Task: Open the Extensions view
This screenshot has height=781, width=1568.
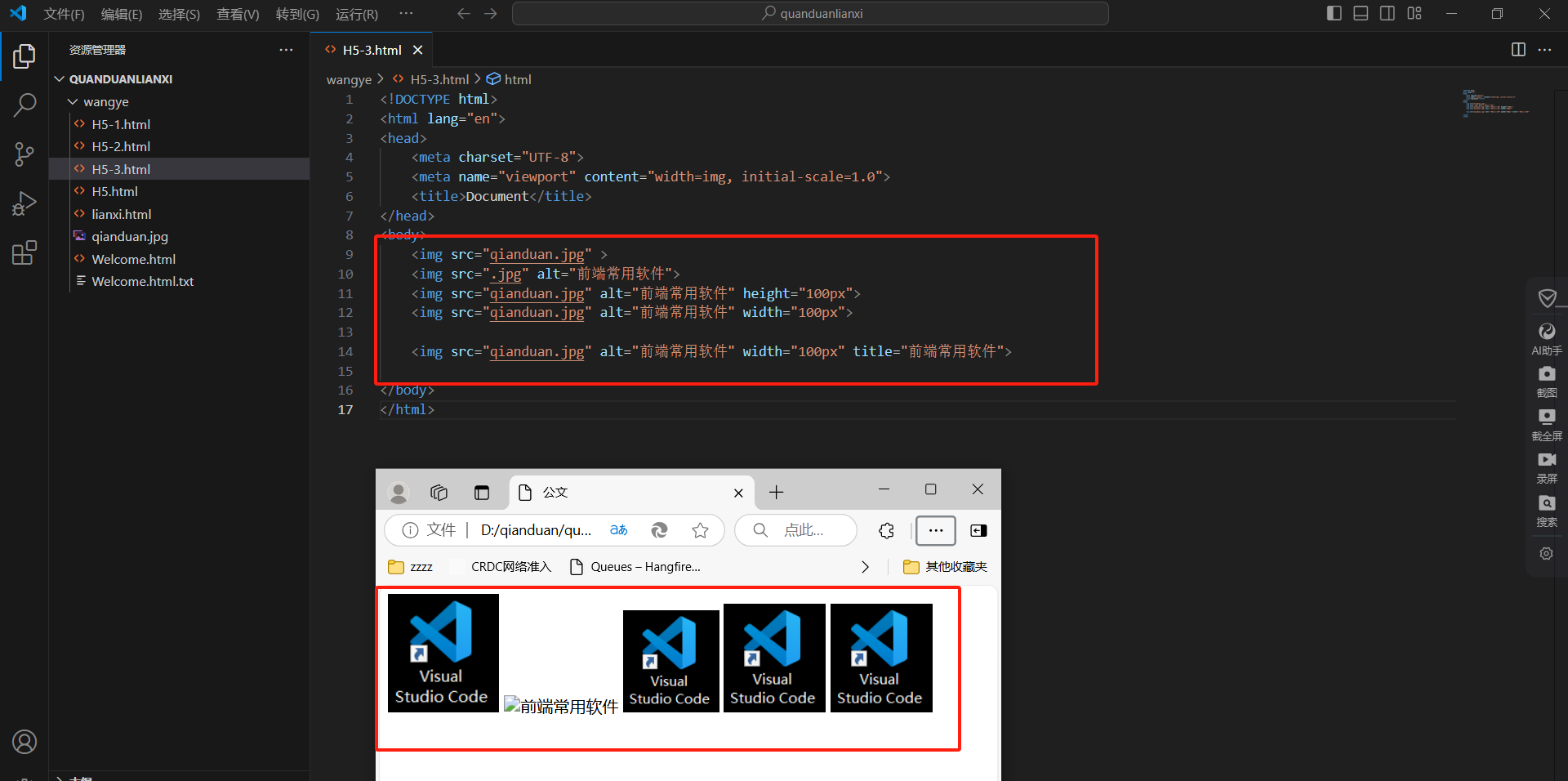Action: [24, 252]
